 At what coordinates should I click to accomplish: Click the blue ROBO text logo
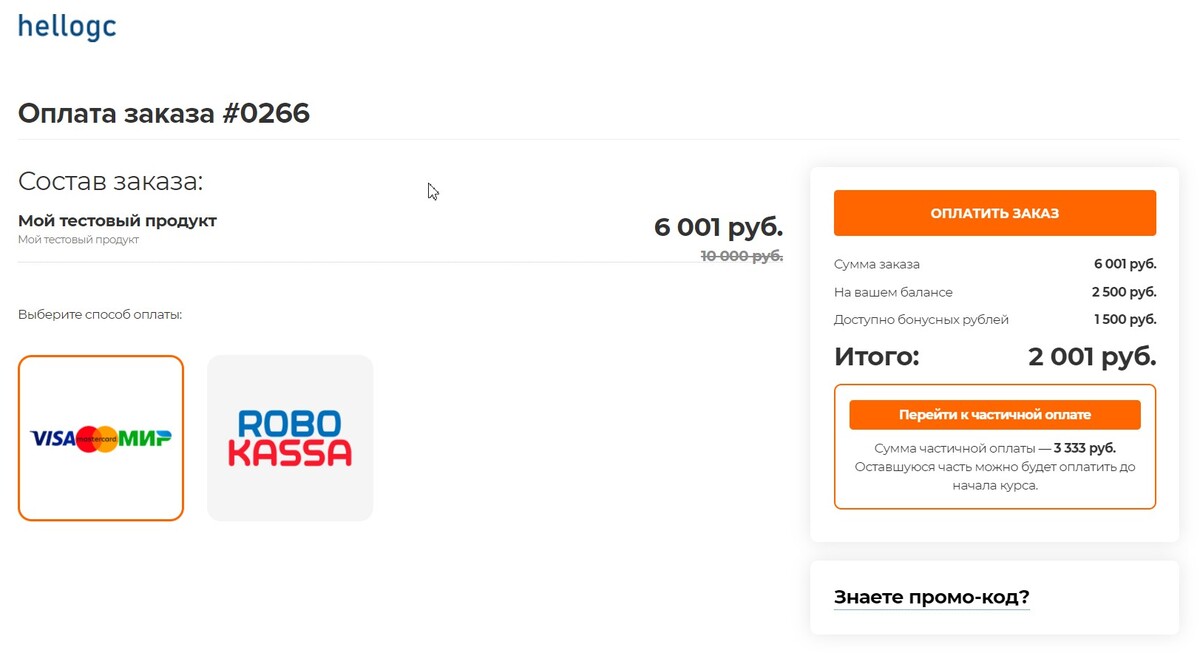click(x=290, y=423)
